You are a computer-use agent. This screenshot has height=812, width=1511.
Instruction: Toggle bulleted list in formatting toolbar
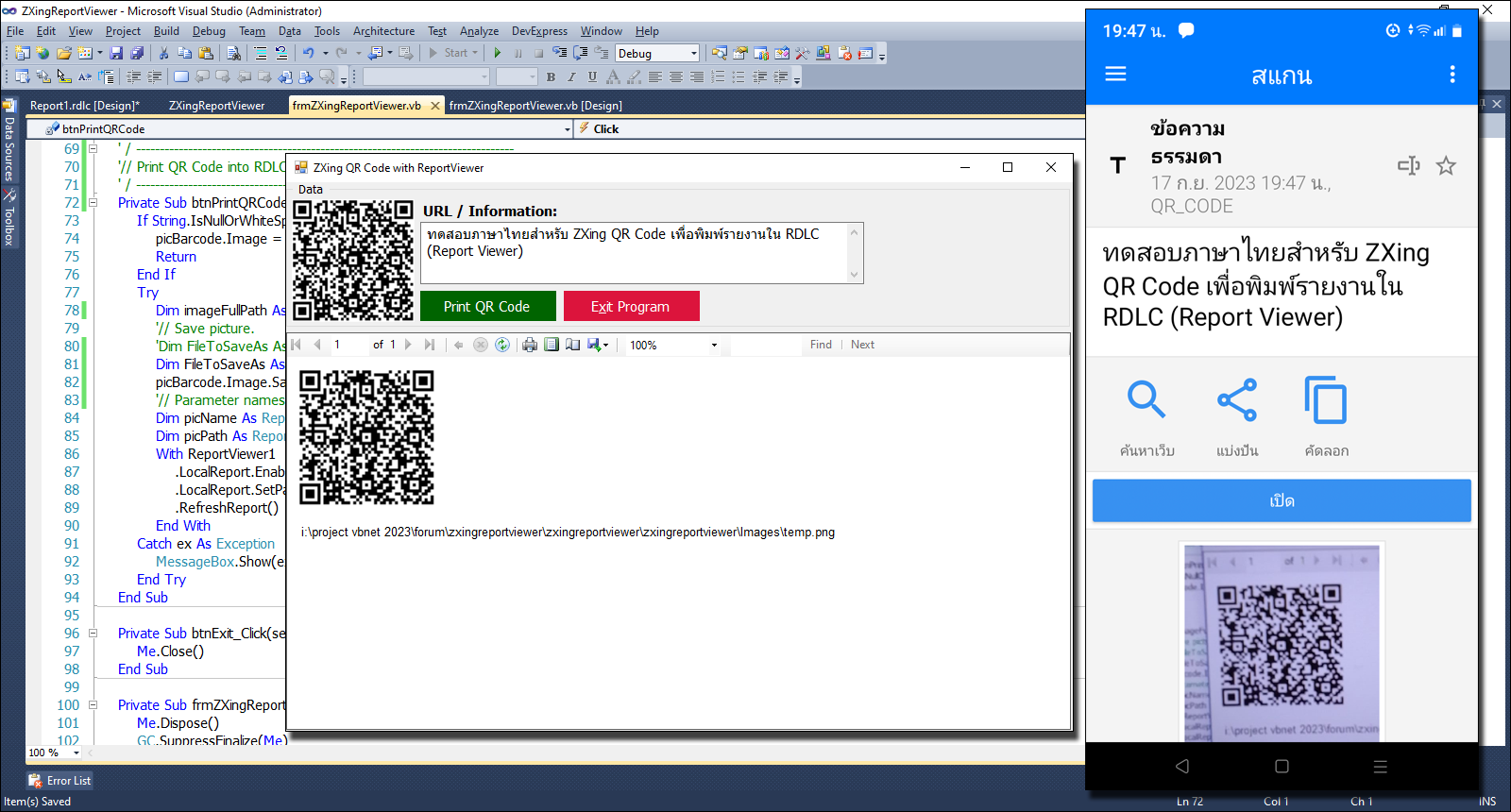click(739, 76)
